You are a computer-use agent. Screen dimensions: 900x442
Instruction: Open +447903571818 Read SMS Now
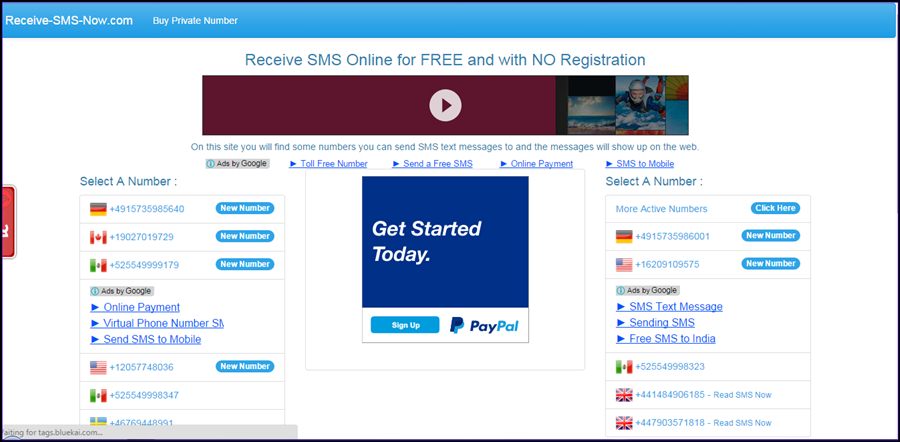click(703, 423)
